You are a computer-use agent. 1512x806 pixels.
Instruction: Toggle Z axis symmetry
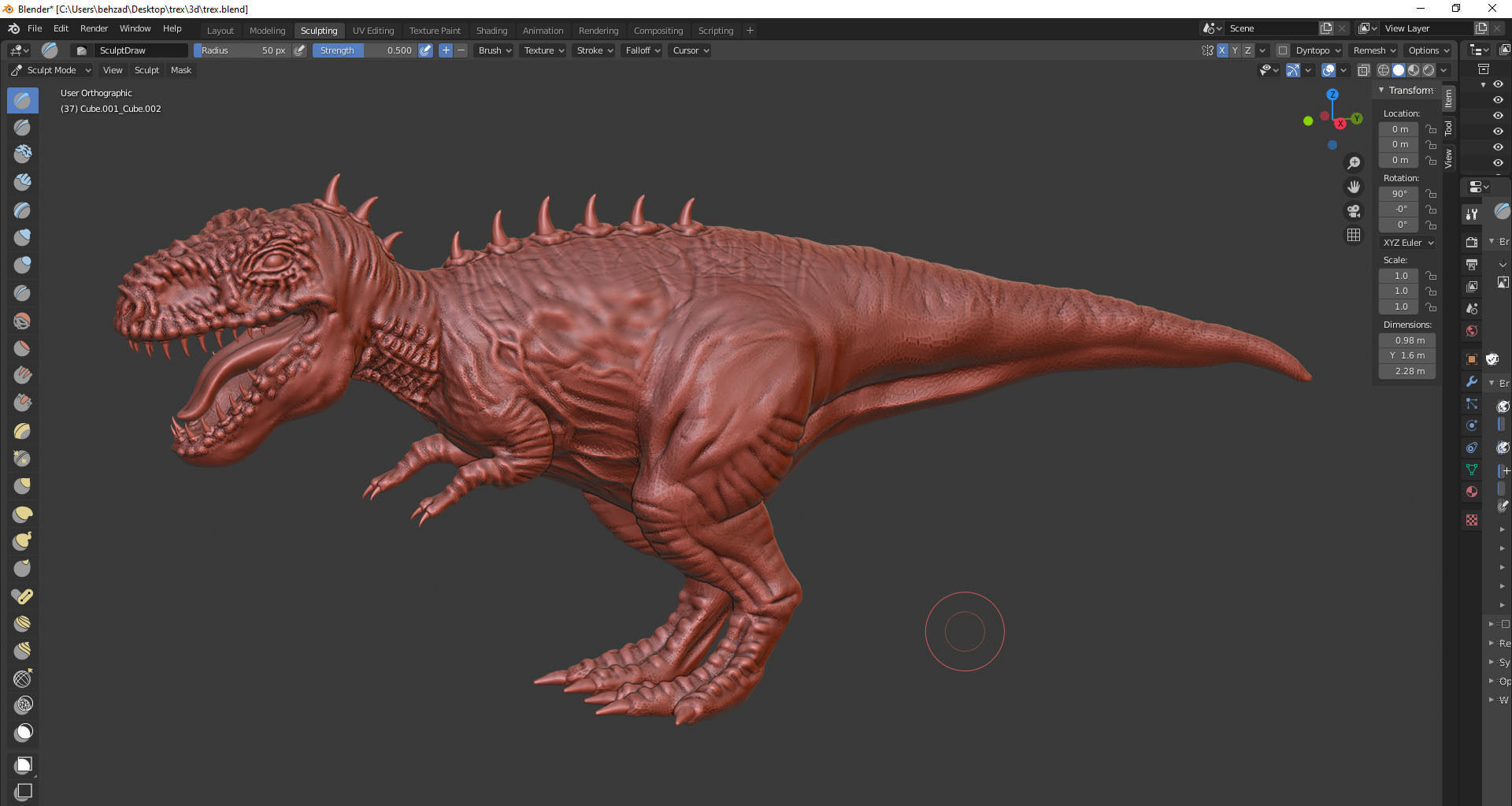click(x=1247, y=50)
